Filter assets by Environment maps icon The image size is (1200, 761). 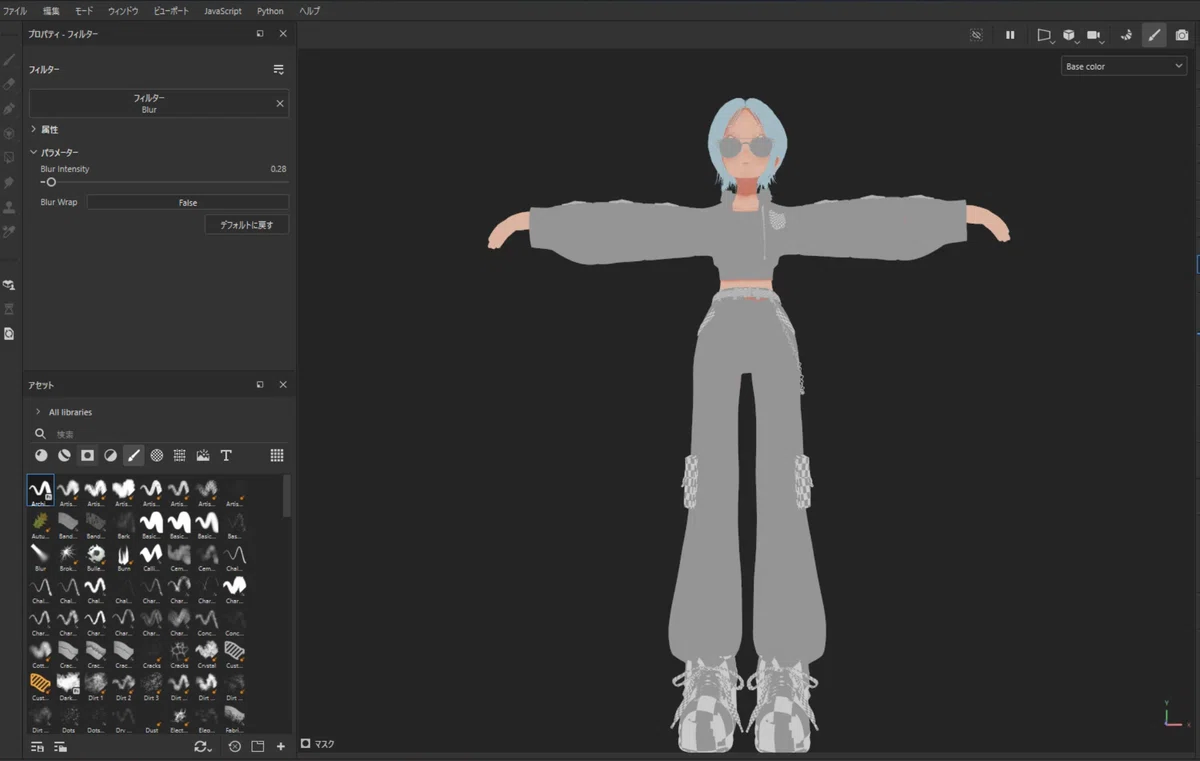(x=203, y=455)
